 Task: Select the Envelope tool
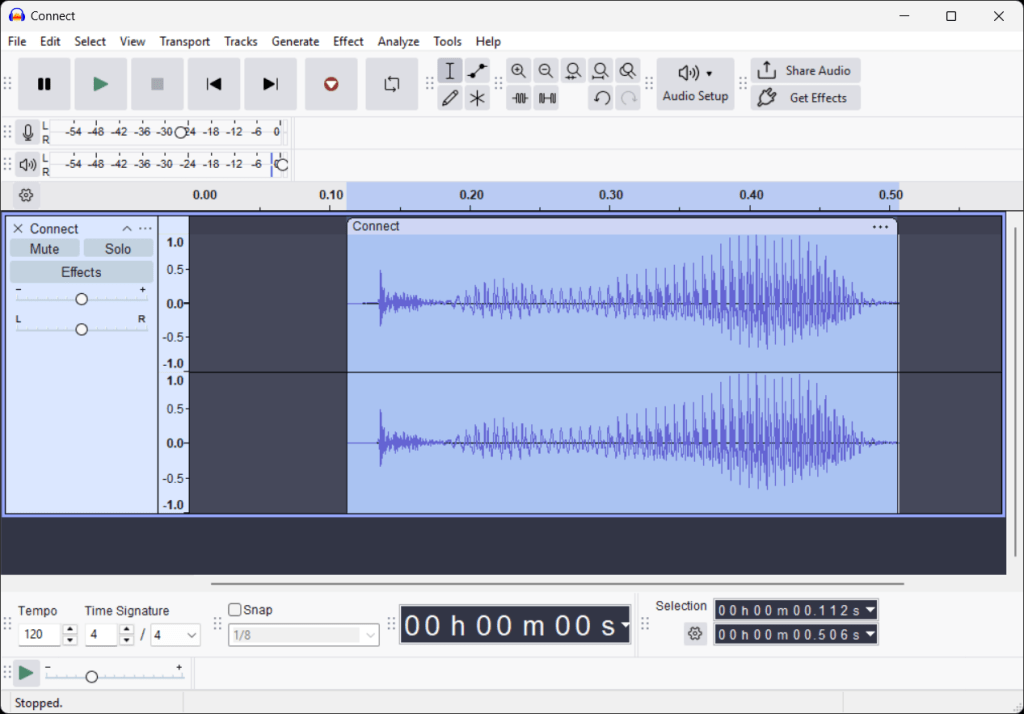click(x=477, y=71)
